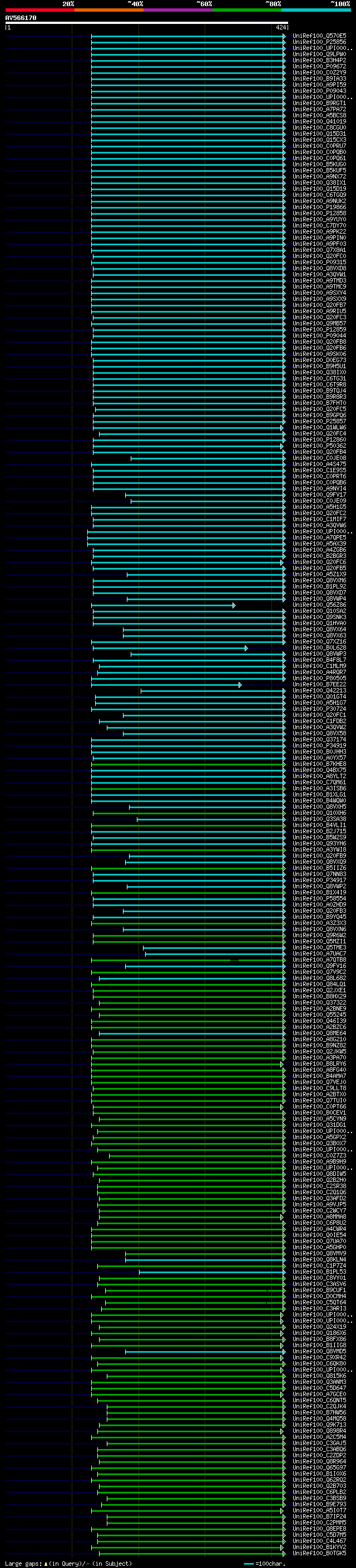This screenshot has width=356, height=1568.
Task: Open hit UniRef100_P25856
Action: [319, 42]
